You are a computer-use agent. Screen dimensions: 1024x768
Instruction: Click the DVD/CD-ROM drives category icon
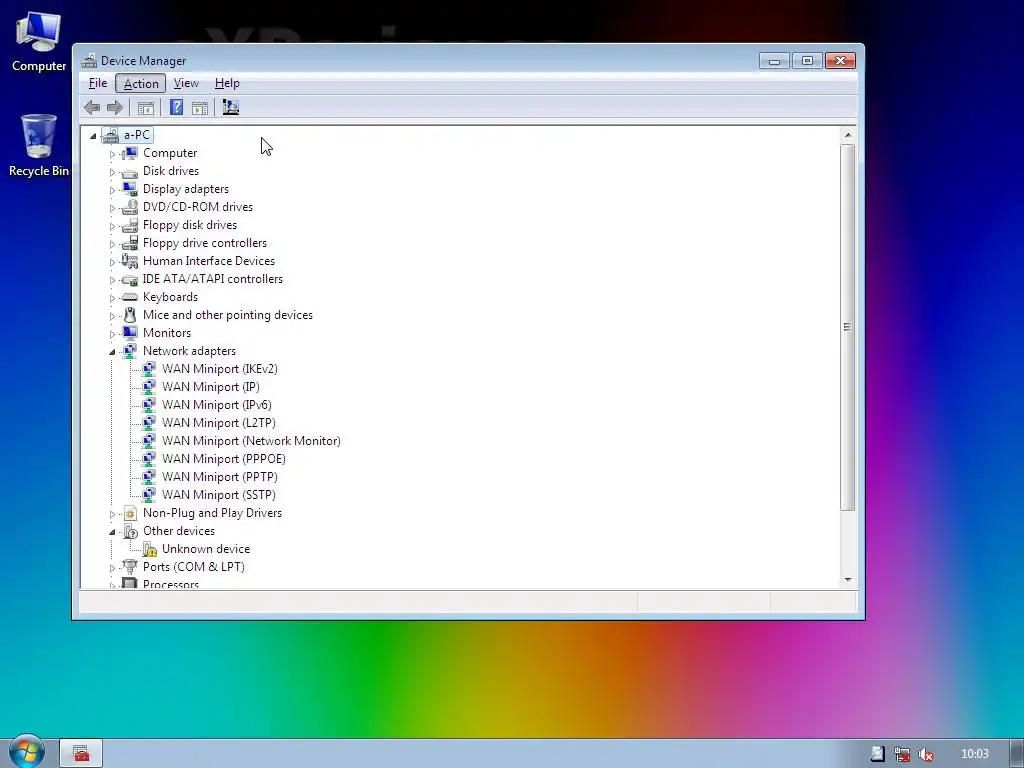(x=130, y=207)
